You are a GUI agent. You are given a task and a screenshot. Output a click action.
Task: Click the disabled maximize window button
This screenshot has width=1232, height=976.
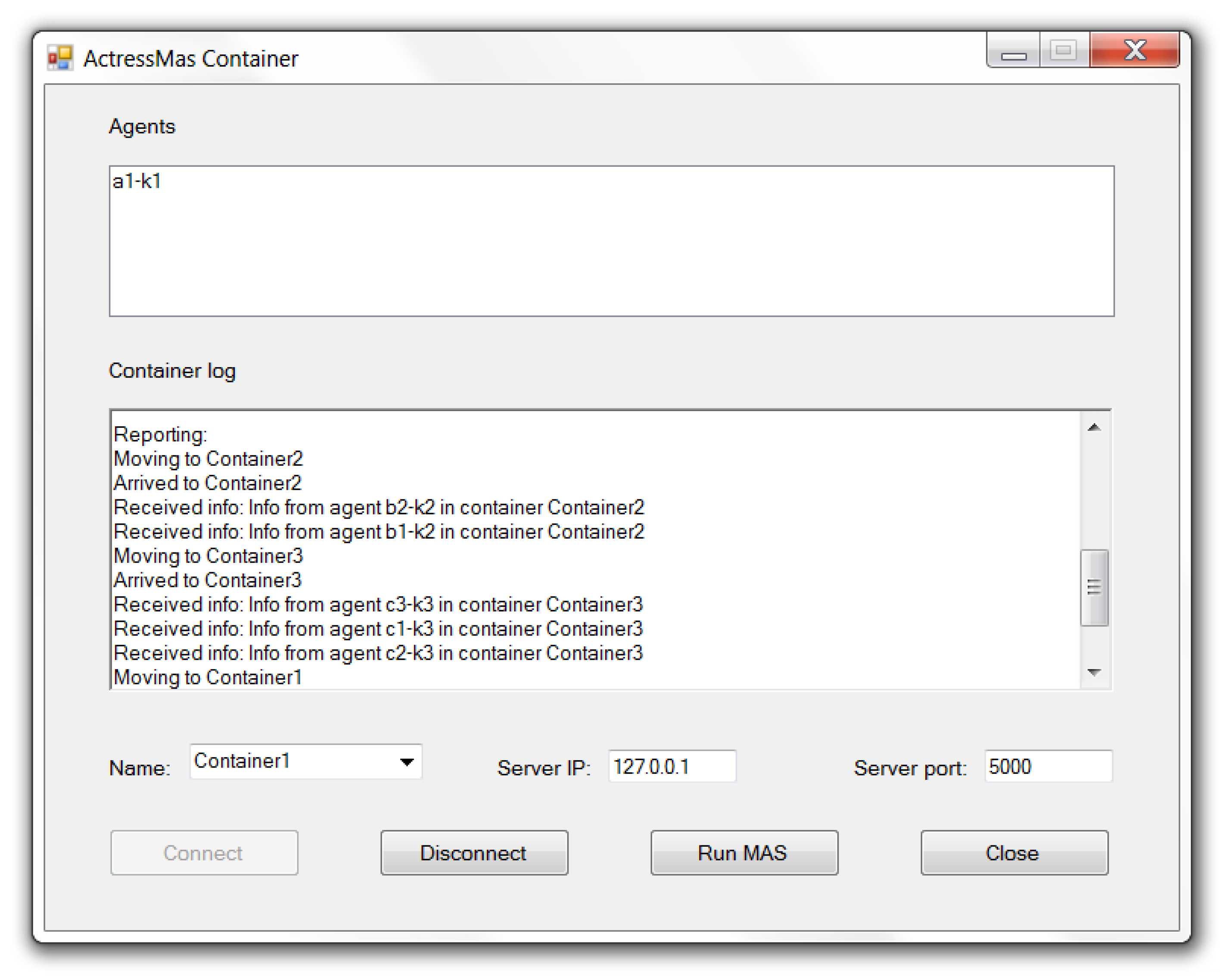click(1063, 51)
